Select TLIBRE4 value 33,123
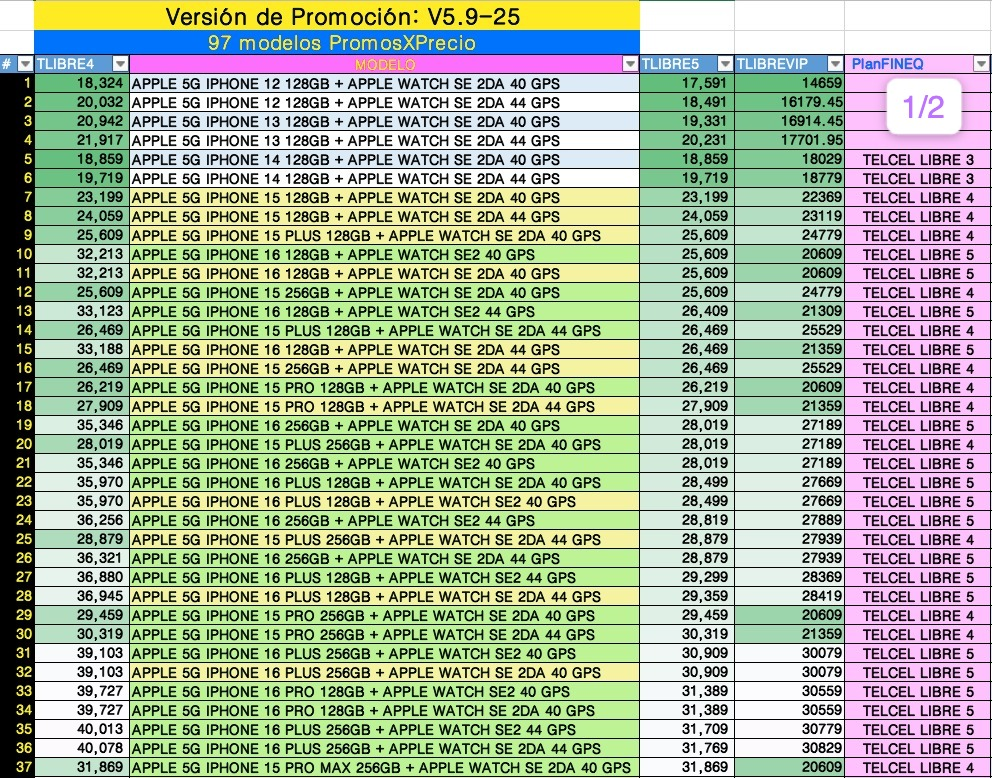Viewport: 992px width, 778px height. [82, 311]
